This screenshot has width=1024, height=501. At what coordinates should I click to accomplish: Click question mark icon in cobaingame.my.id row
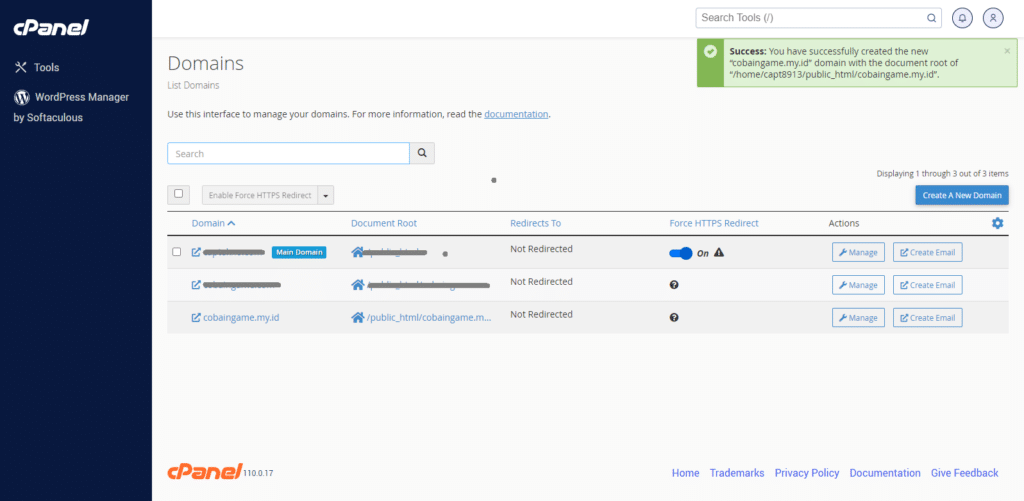pyautogui.click(x=674, y=317)
